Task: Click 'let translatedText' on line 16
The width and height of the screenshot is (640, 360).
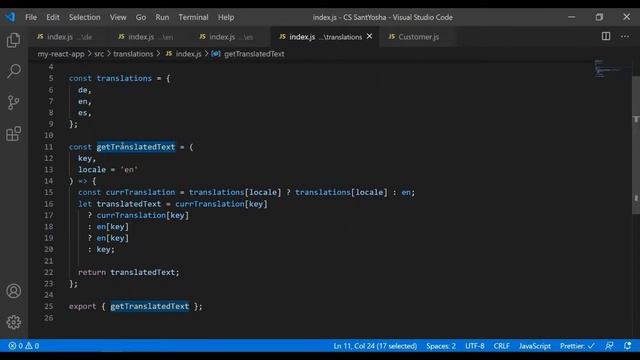Action: [x=120, y=204]
